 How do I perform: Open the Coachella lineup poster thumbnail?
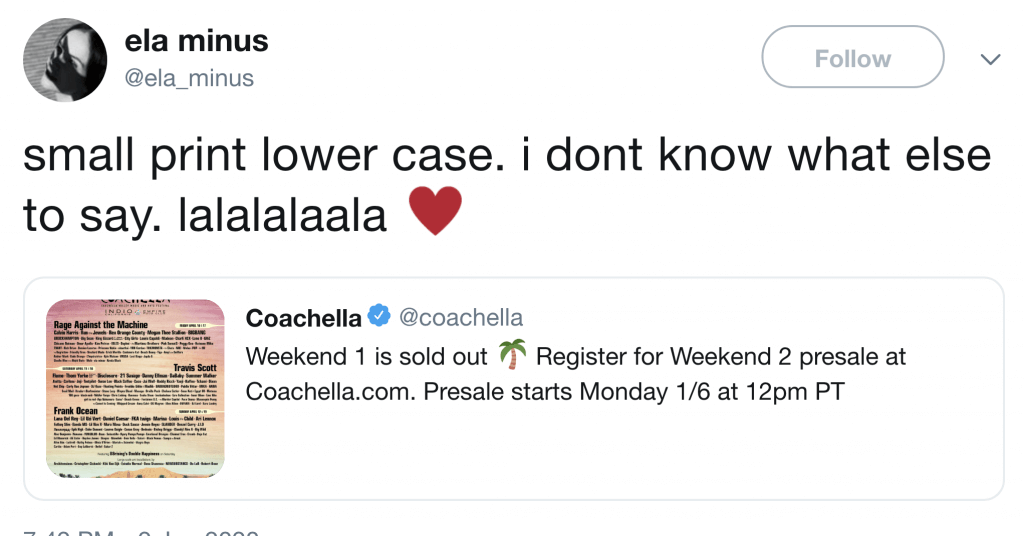[135, 387]
